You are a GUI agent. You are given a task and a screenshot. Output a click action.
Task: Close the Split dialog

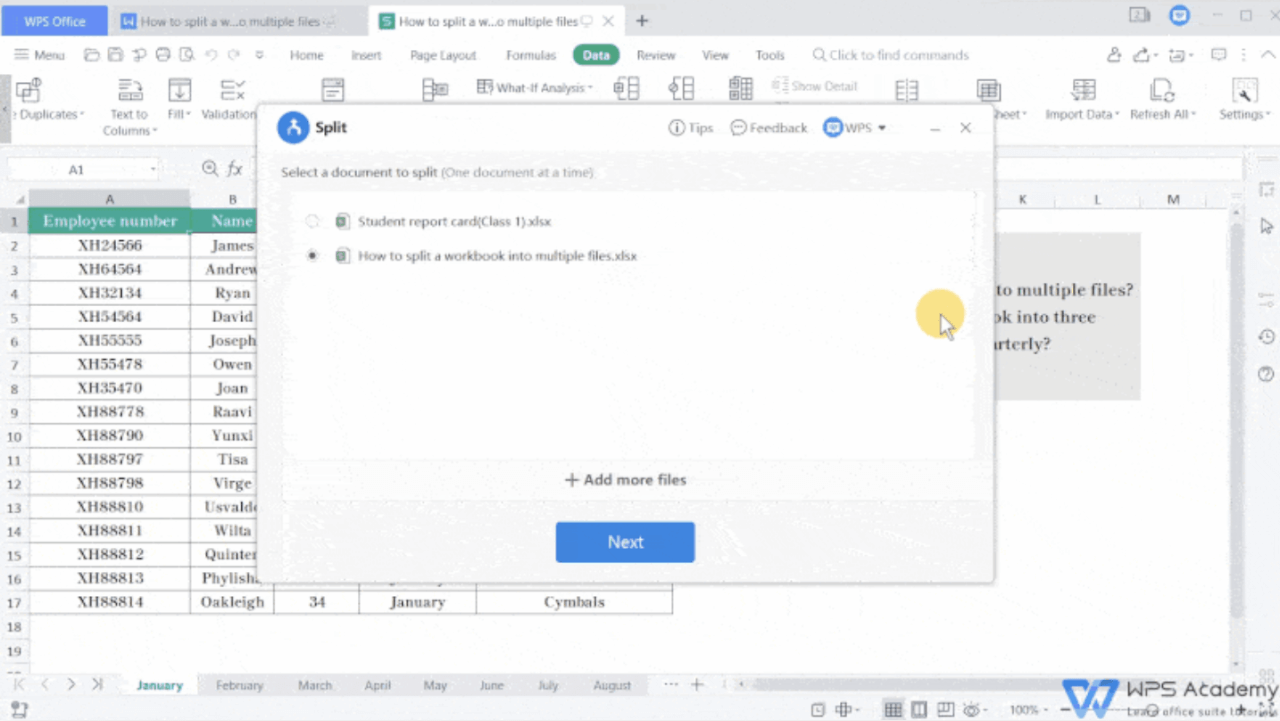tap(965, 128)
